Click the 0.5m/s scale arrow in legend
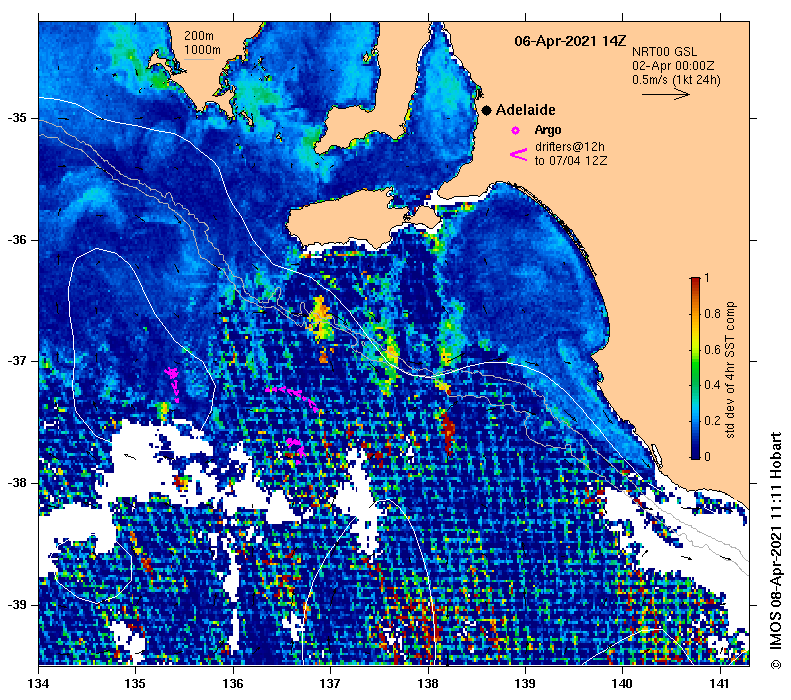The image size is (791, 700). [665, 93]
